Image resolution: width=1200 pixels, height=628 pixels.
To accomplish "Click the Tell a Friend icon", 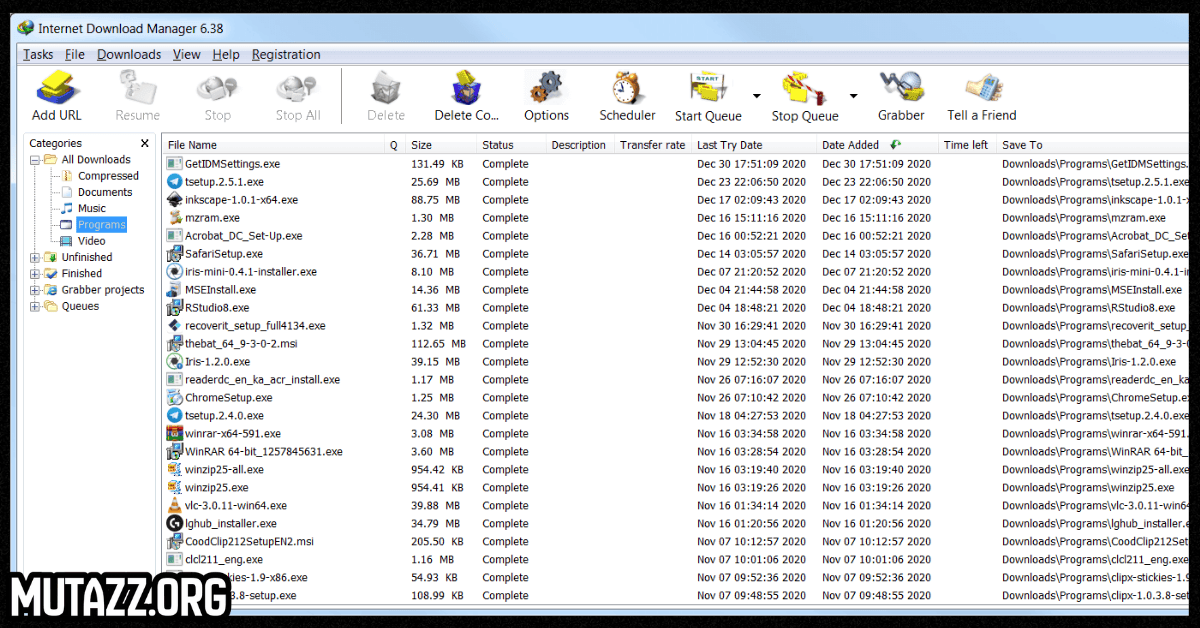I will pos(981,90).
